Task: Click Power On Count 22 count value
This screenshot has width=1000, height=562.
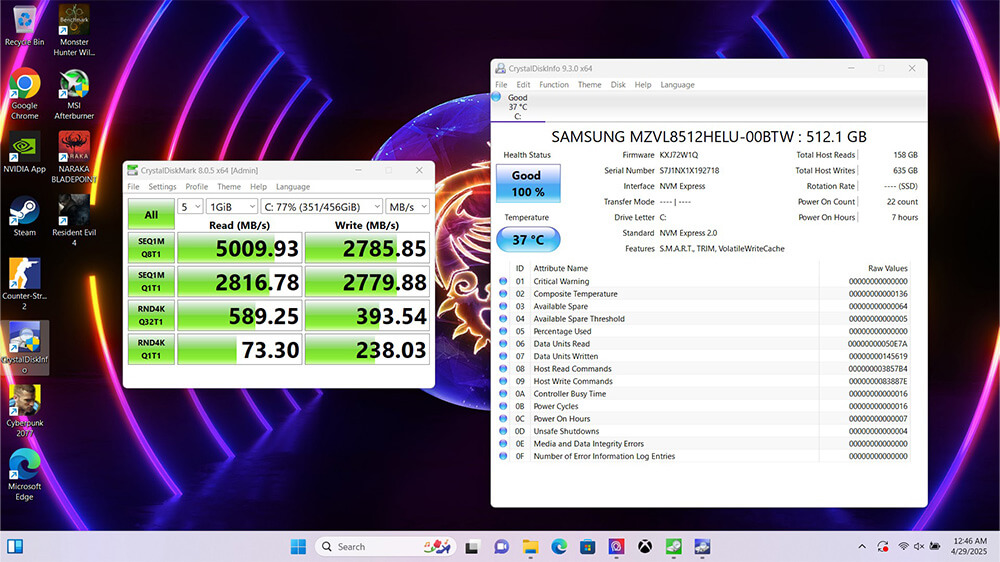Action: click(902, 202)
